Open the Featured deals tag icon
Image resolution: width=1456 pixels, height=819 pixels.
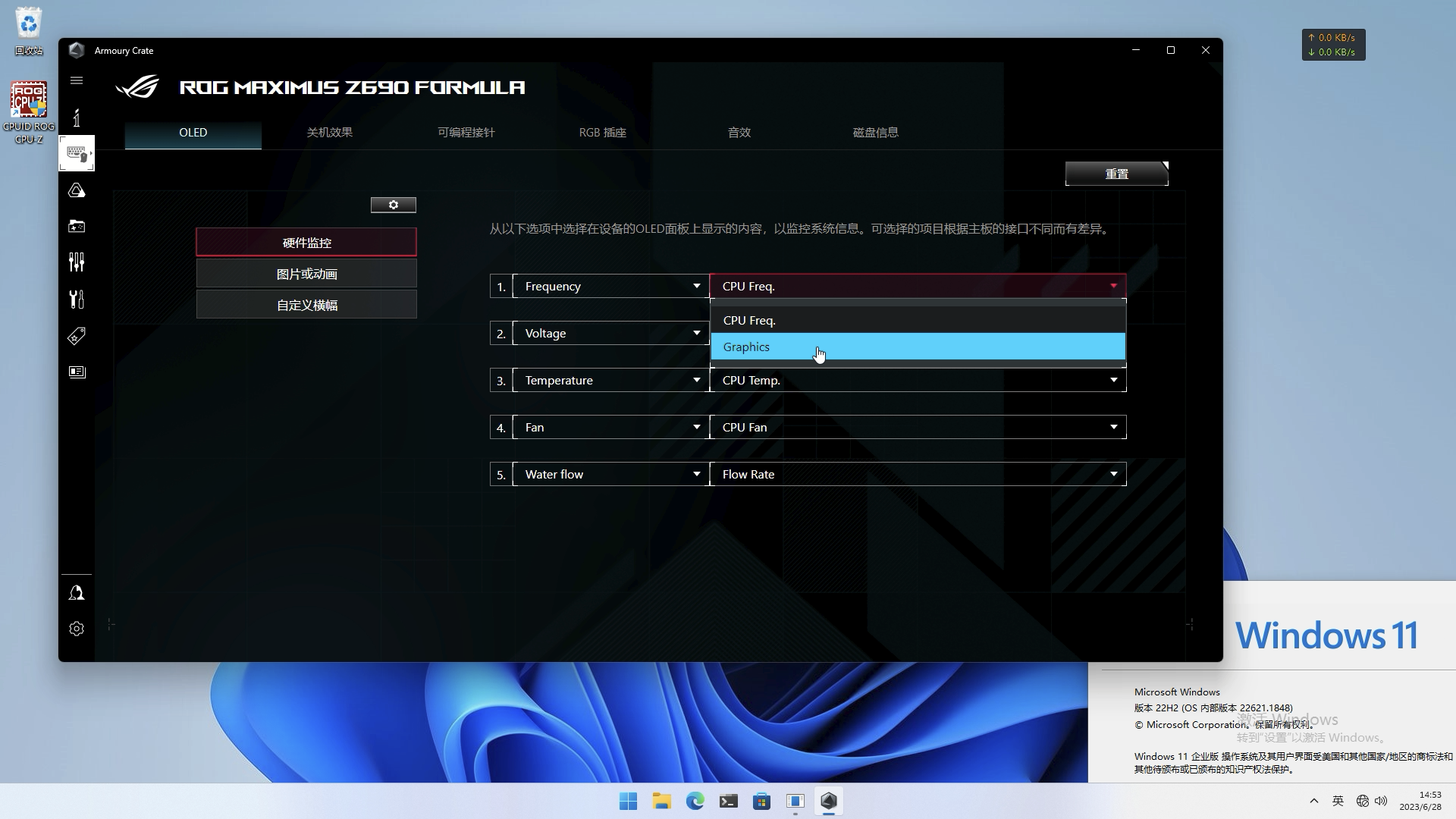(77, 336)
